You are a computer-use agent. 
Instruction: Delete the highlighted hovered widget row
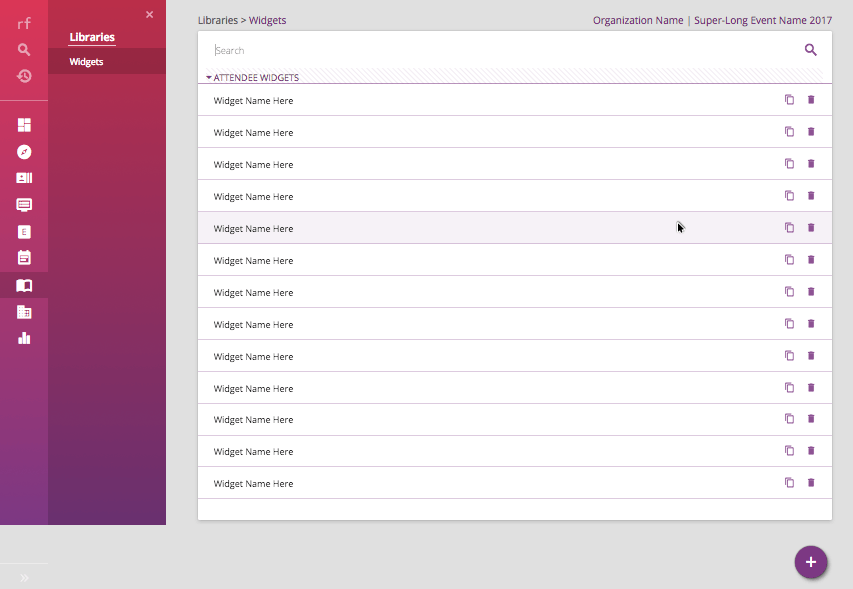811,228
